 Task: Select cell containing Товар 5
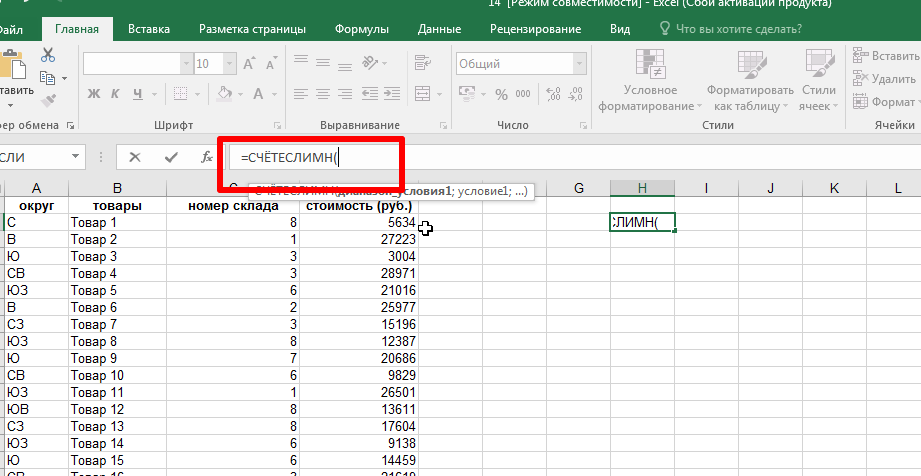(x=117, y=290)
